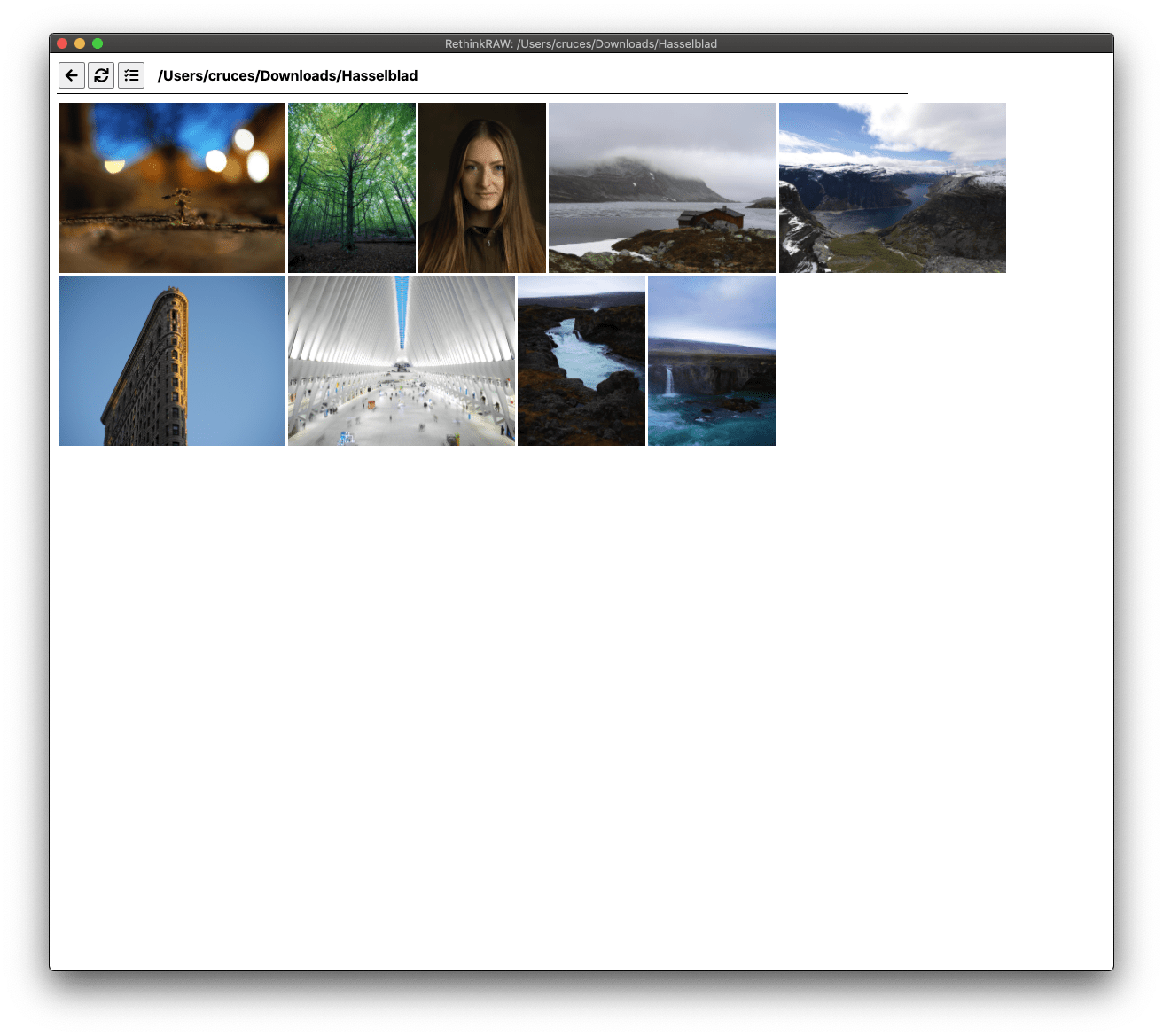Open the checklist batch-select icon

pyautogui.click(x=131, y=75)
